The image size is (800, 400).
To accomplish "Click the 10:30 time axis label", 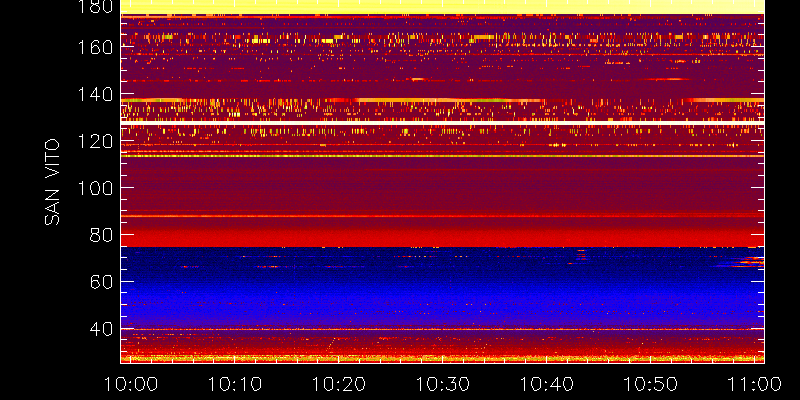I will pos(442,384).
